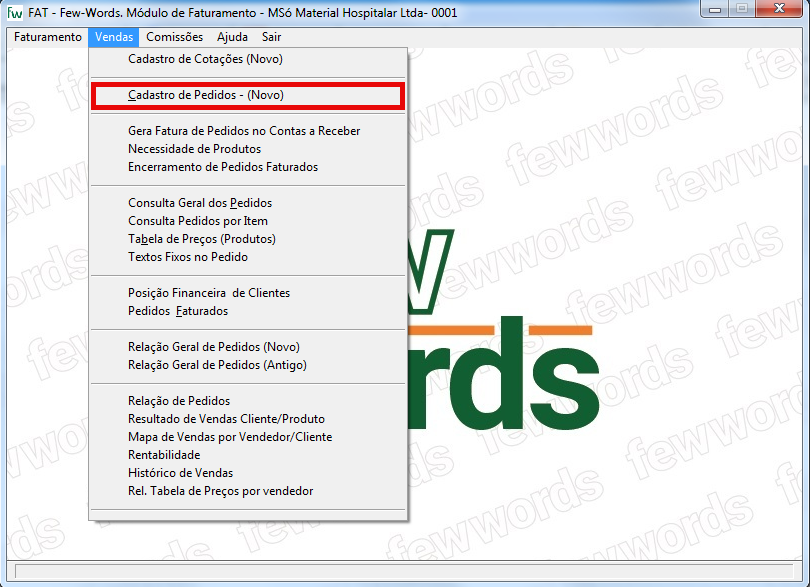Open Necessidade de Produtos
This screenshot has width=810, height=587.
point(248,149)
